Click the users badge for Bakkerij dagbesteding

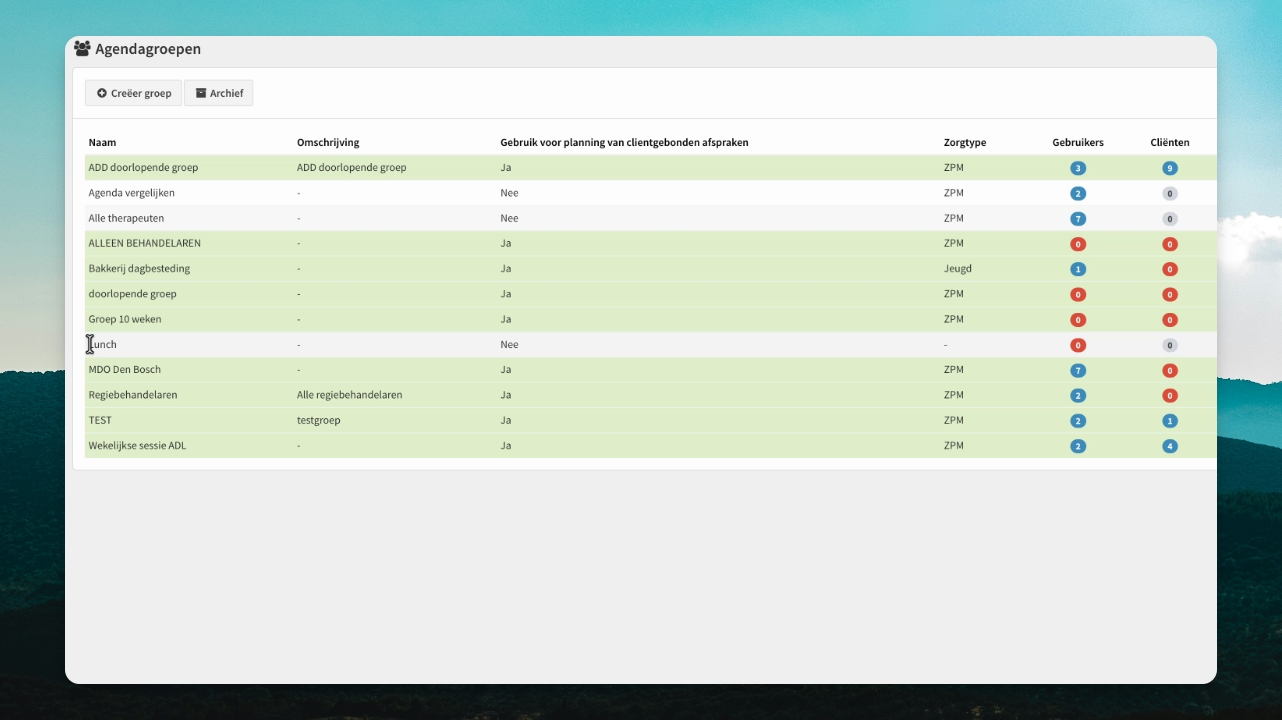(x=1078, y=269)
